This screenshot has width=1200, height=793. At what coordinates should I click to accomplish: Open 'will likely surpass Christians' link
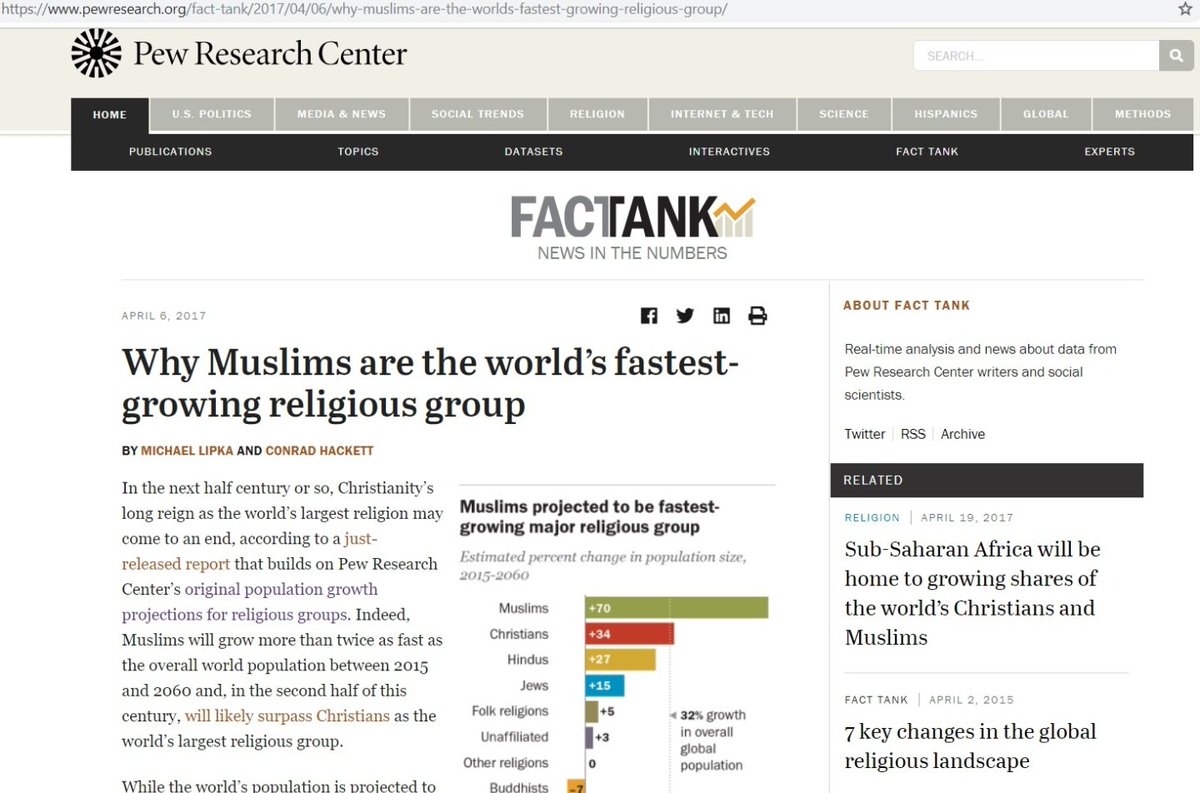pos(287,716)
